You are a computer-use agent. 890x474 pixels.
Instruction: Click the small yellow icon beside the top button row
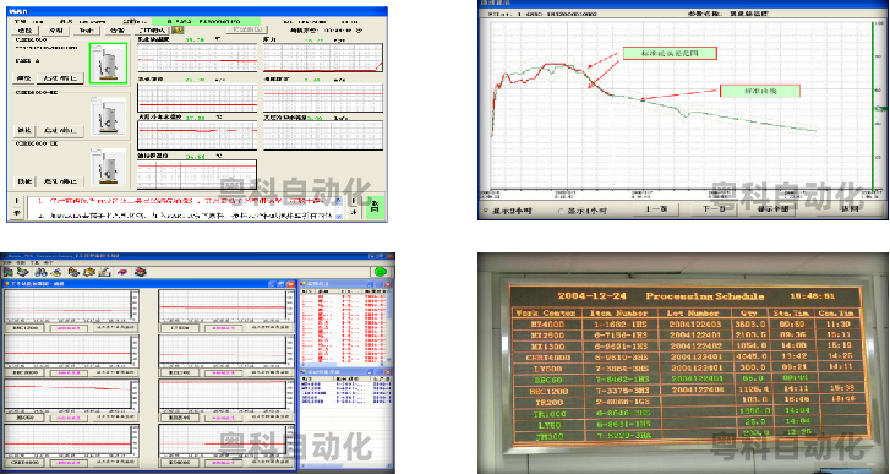(x=178, y=30)
